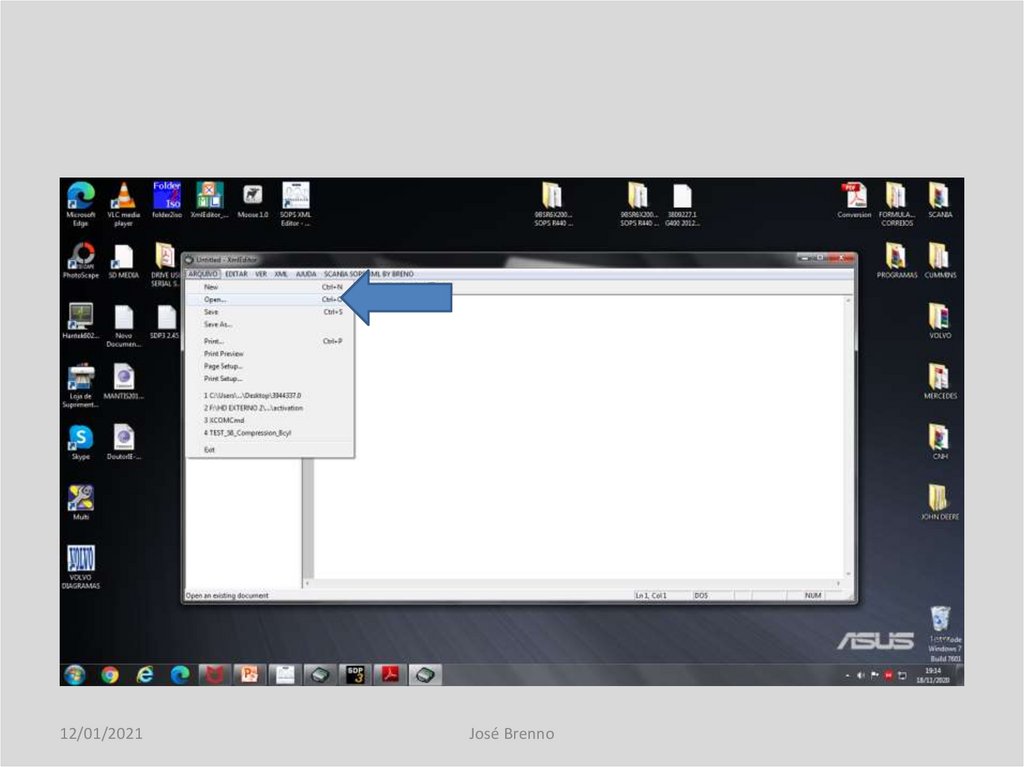Select the Skype desktop icon
Image resolution: width=1024 pixels, height=767 pixels.
coord(81,438)
